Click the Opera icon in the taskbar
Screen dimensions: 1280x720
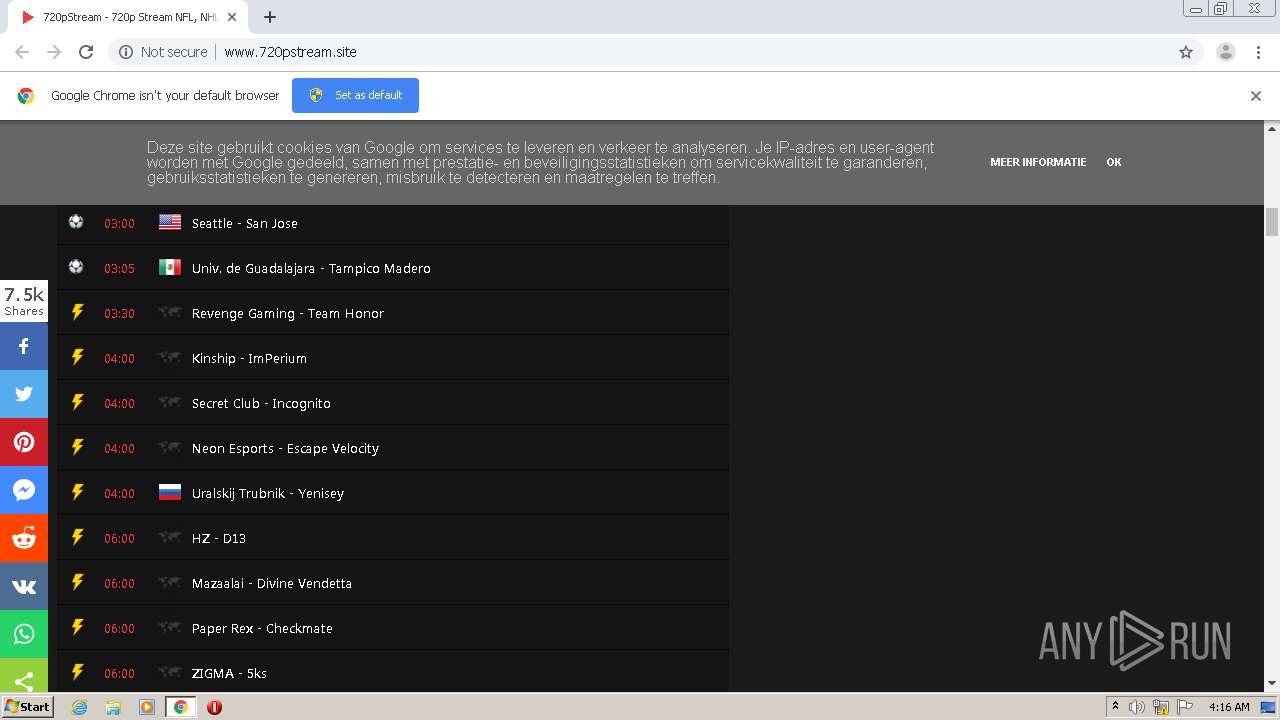point(214,707)
